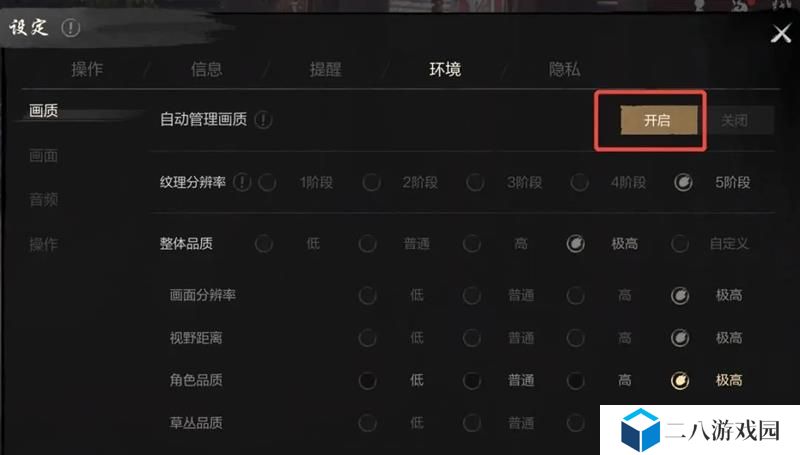The width and height of the screenshot is (800, 455).
Task: Open the 画面 sidebar section
Action: coord(43,156)
